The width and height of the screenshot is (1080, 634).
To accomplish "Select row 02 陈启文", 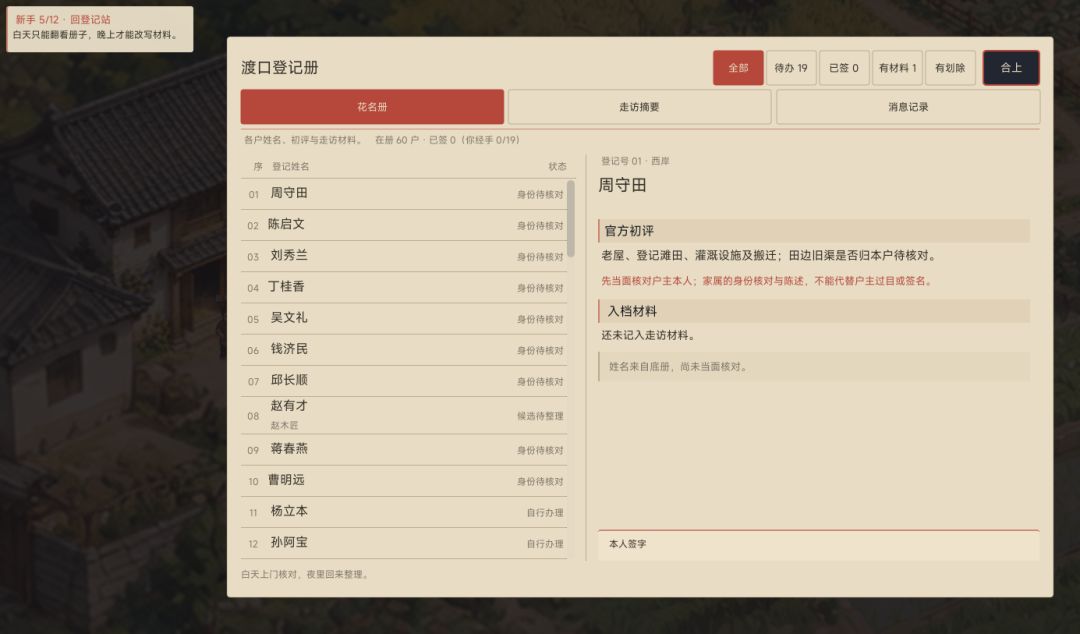I will 404,225.
